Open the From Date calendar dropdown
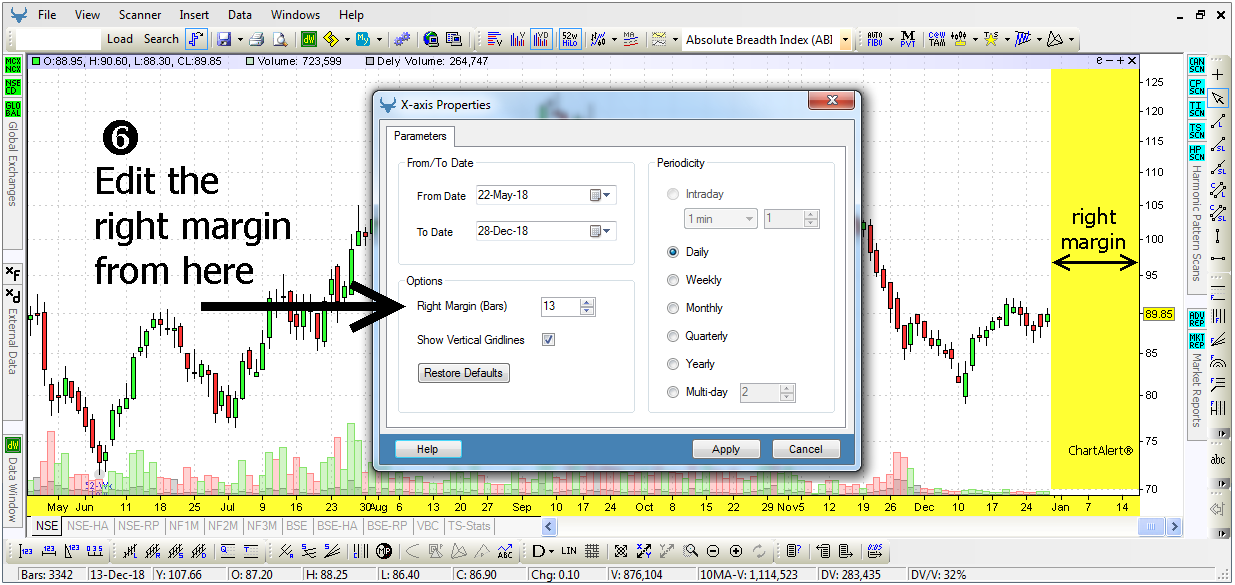The width and height of the screenshot is (1235, 585). coord(600,196)
